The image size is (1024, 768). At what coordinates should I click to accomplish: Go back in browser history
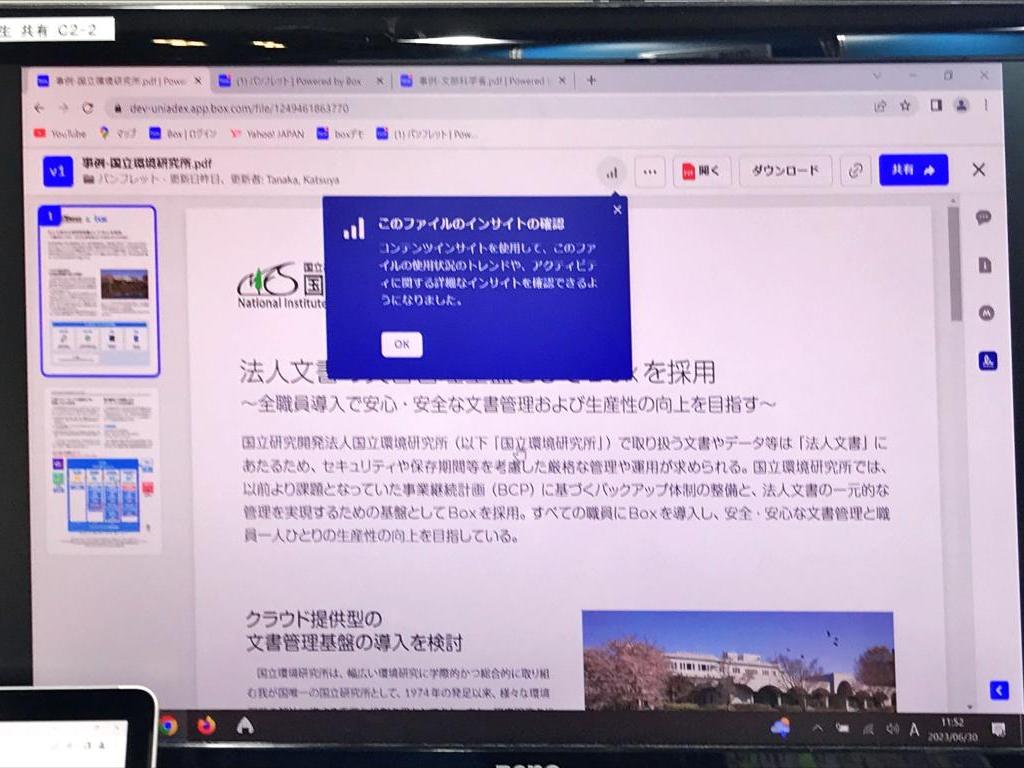(x=39, y=108)
